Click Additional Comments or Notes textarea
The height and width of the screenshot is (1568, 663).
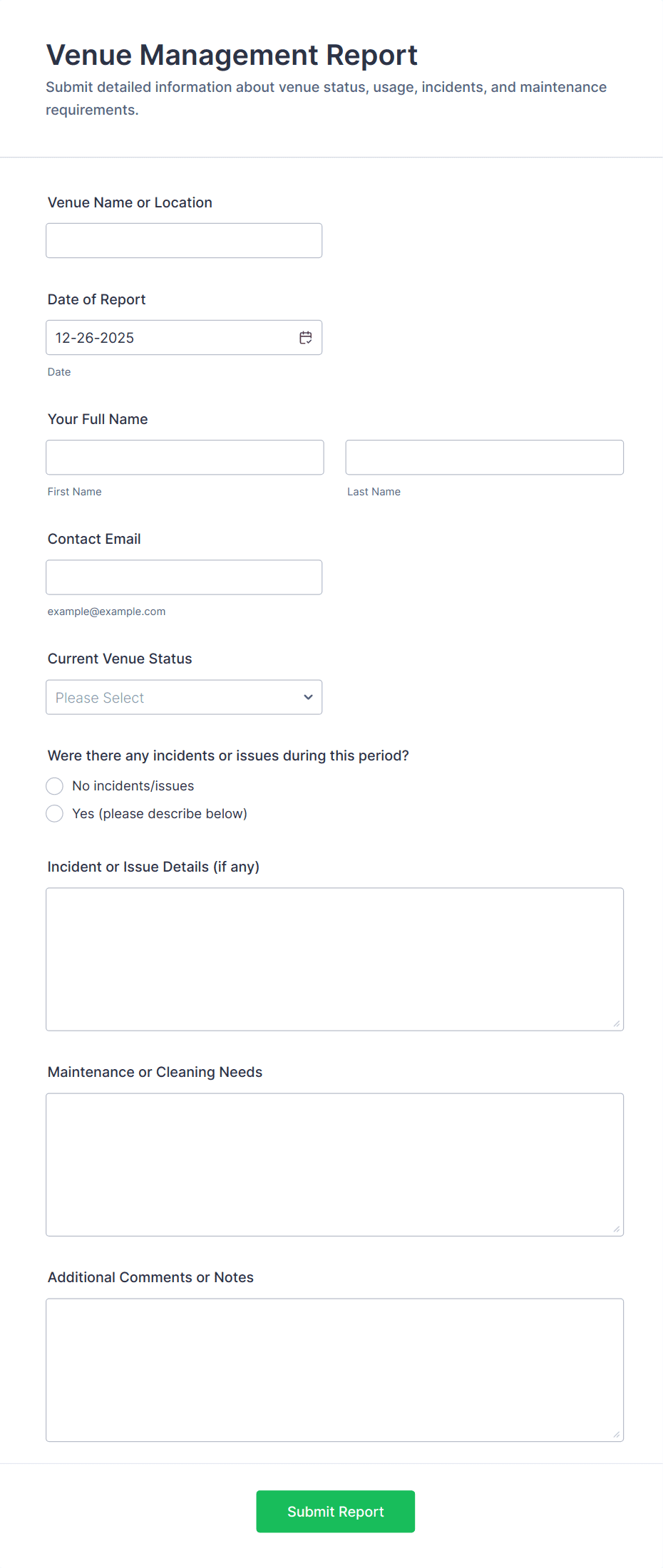(335, 1370)
